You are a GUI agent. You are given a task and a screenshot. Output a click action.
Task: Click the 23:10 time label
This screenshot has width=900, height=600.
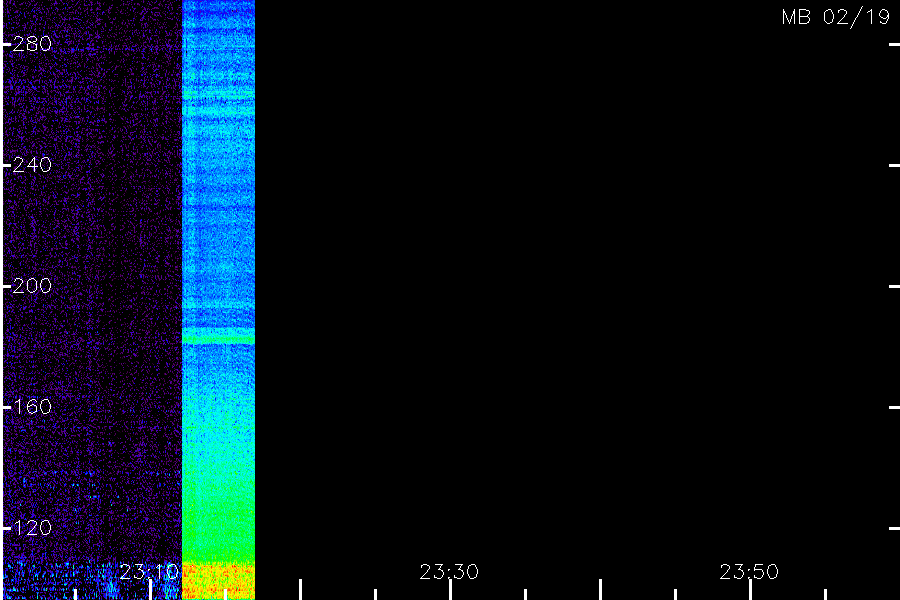(149, 572)
